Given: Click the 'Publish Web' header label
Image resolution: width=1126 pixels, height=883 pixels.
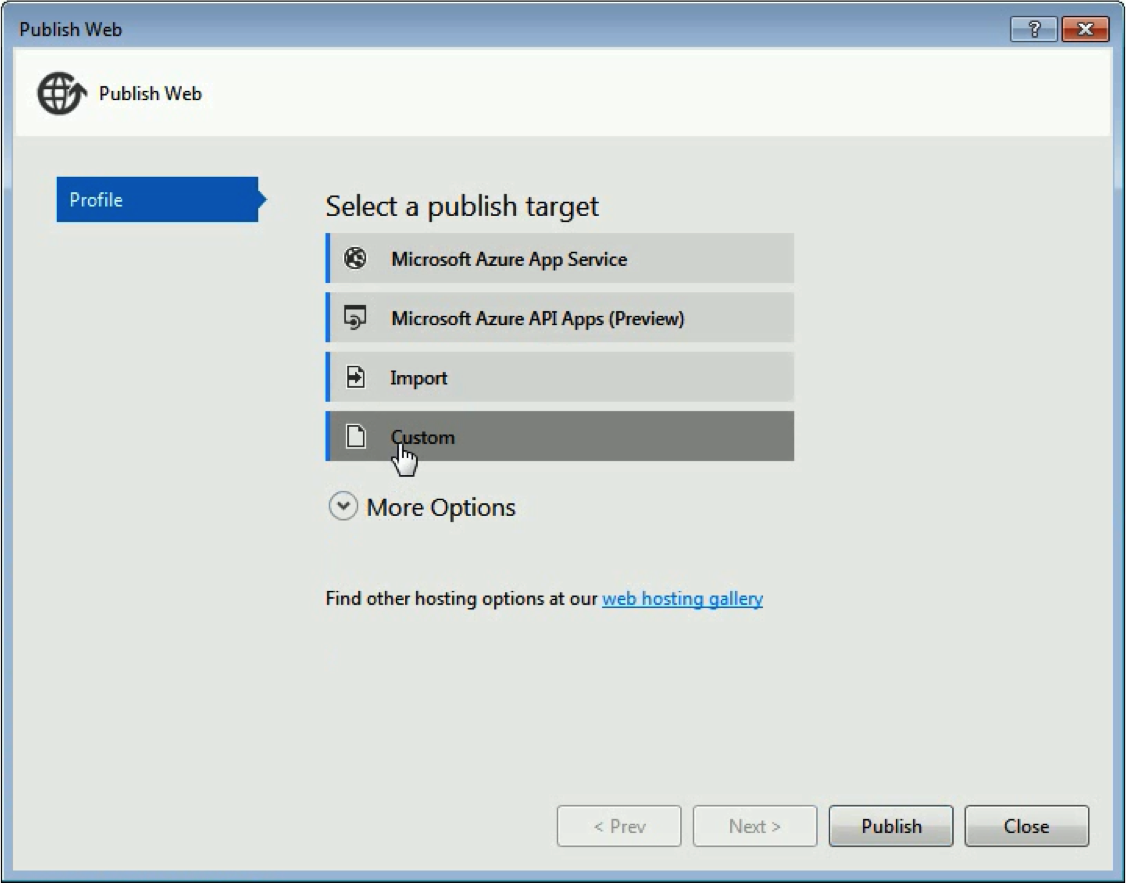Looking at the screenshot, I should (x=150, y=94).
